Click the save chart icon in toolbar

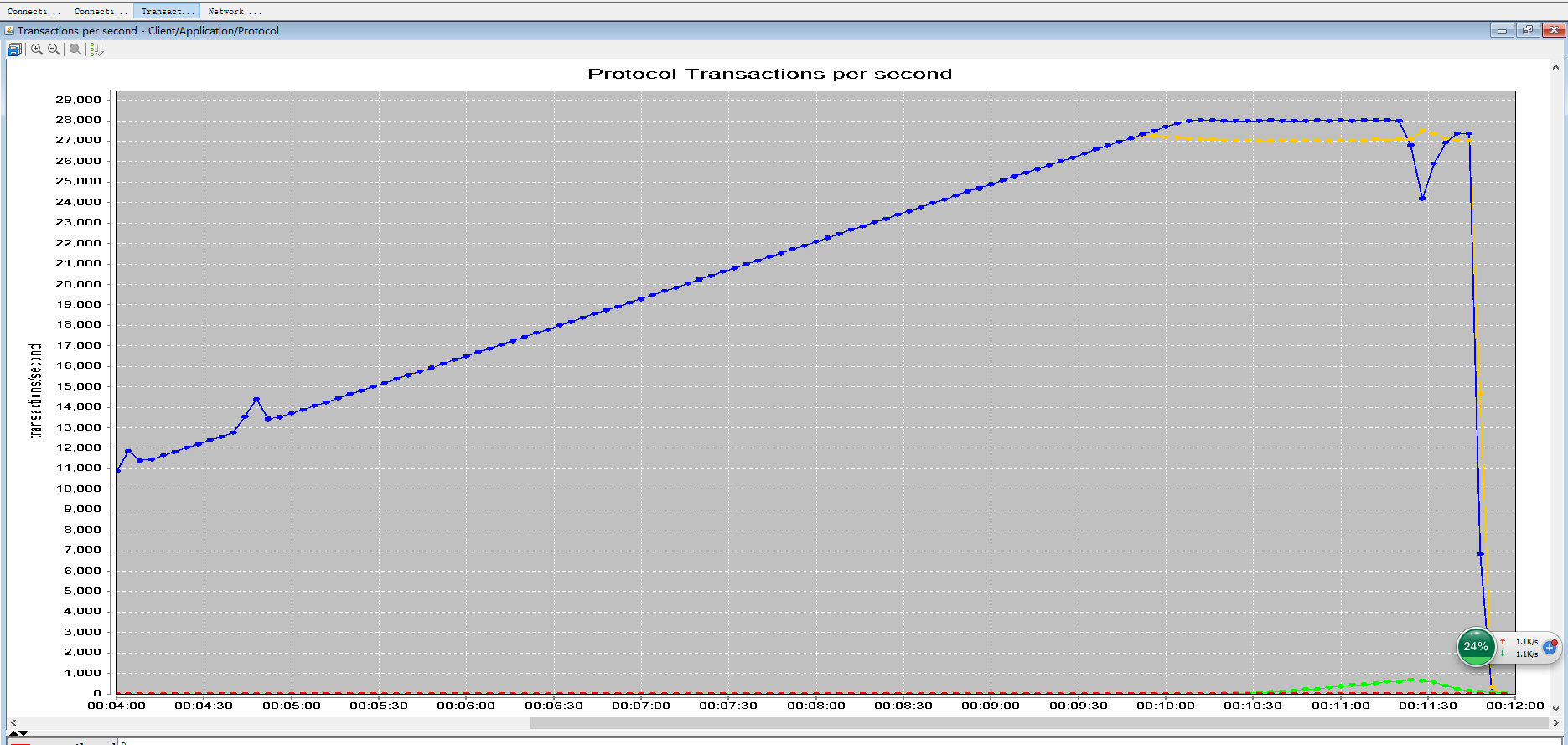(14, 49)
